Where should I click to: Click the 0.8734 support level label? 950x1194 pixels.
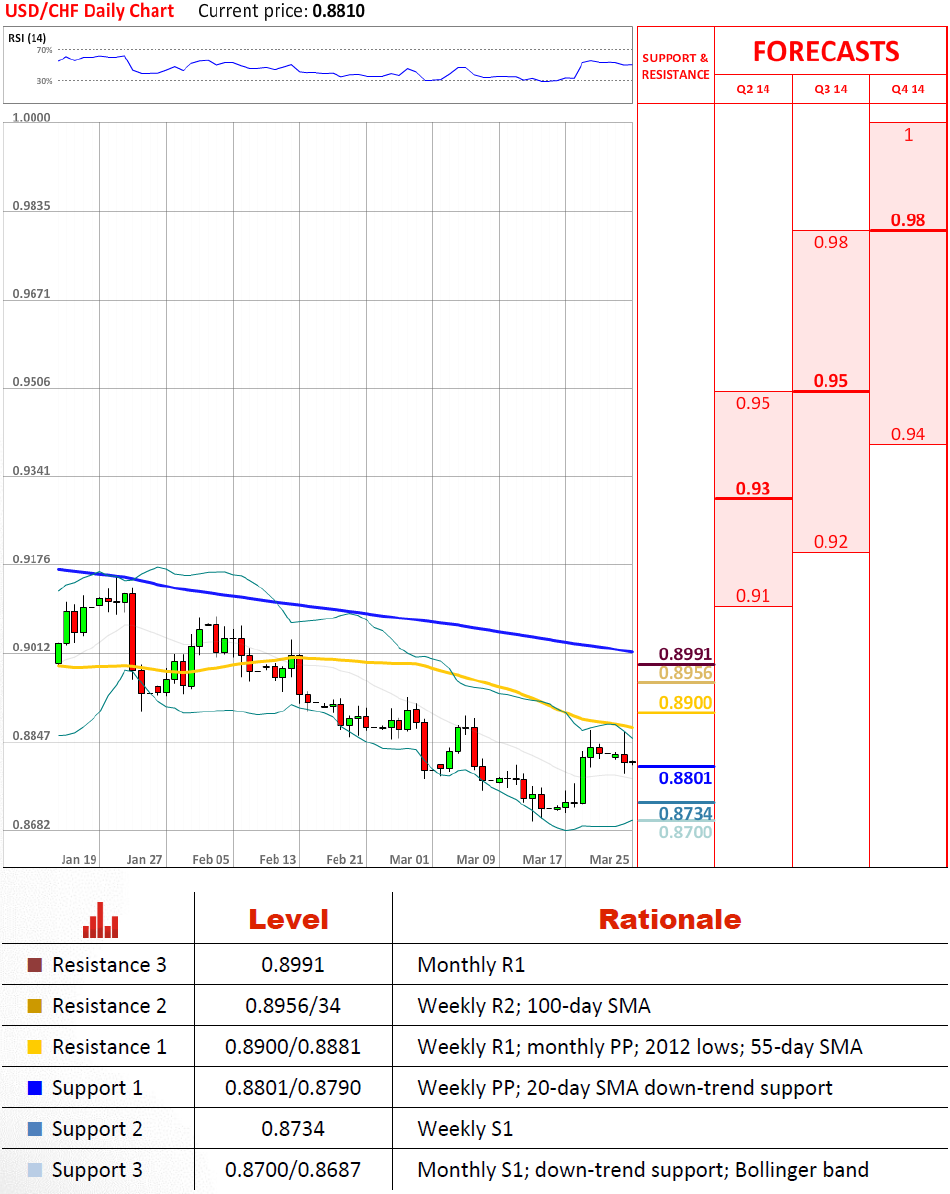pos(685,813)
